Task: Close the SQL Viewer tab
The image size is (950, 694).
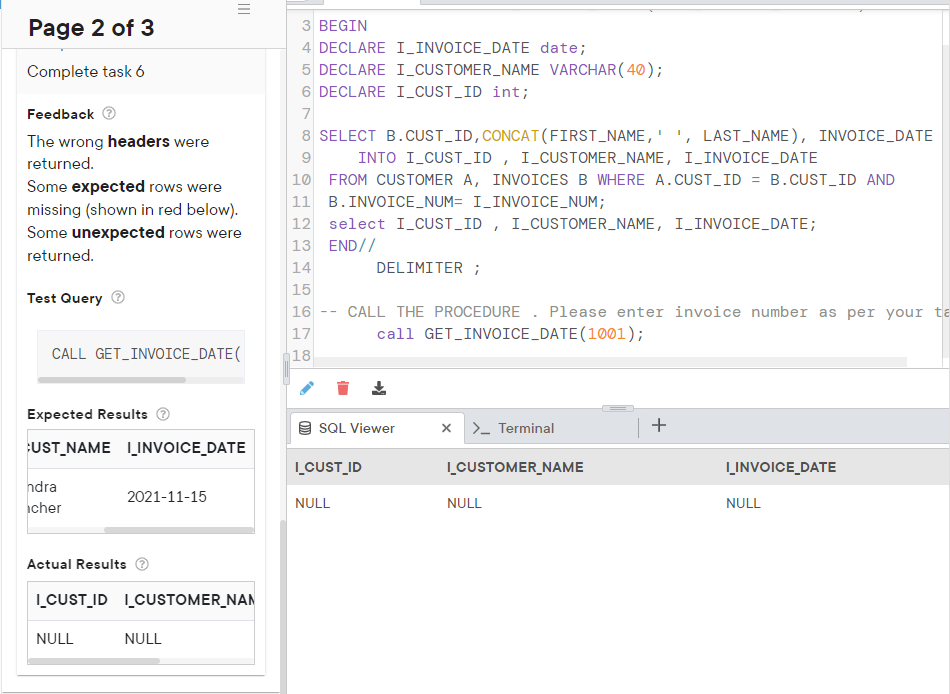Action: tap(446, 428)
